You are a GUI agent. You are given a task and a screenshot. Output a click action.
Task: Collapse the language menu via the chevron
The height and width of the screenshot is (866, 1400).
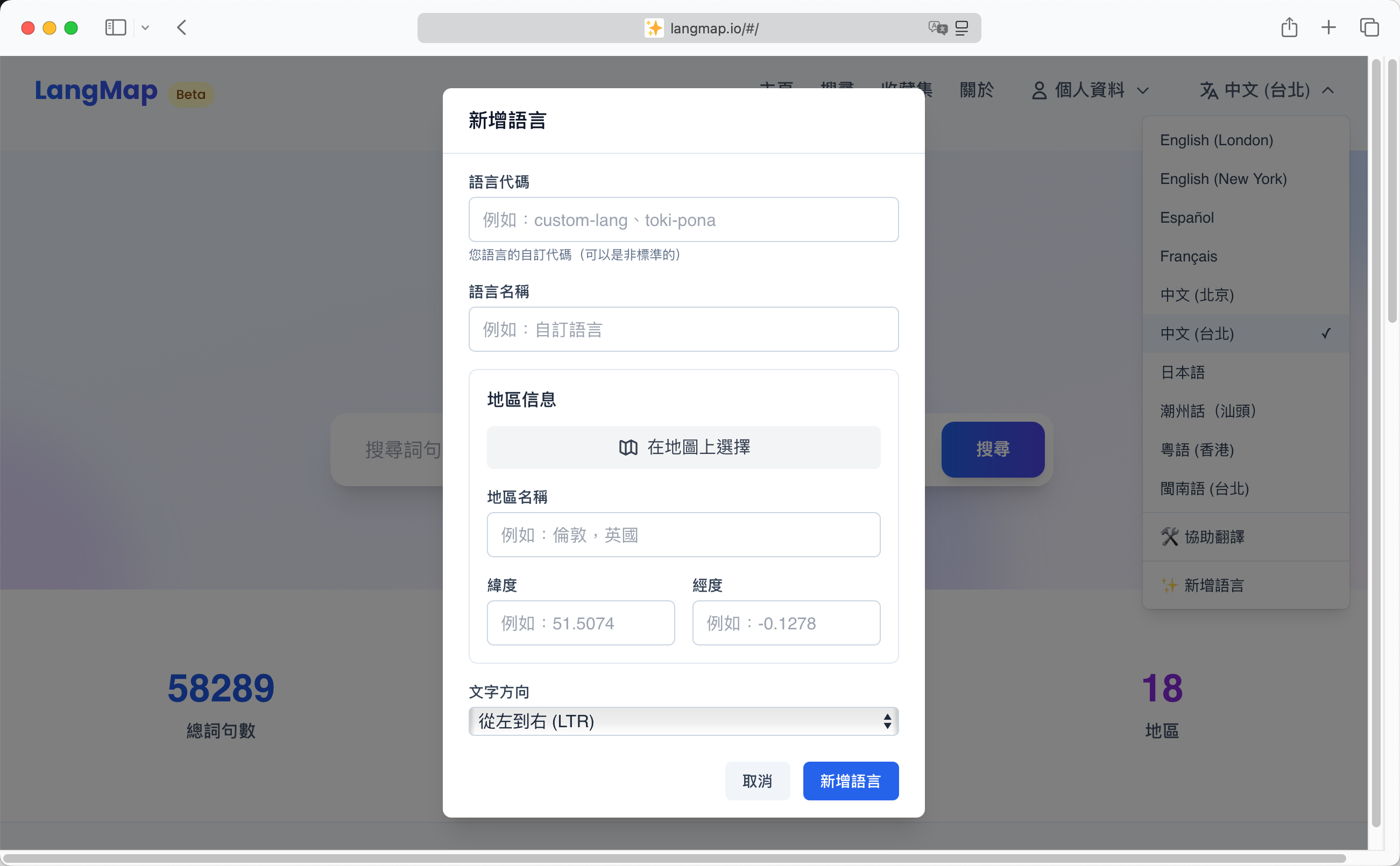[x=1328, y=90]
